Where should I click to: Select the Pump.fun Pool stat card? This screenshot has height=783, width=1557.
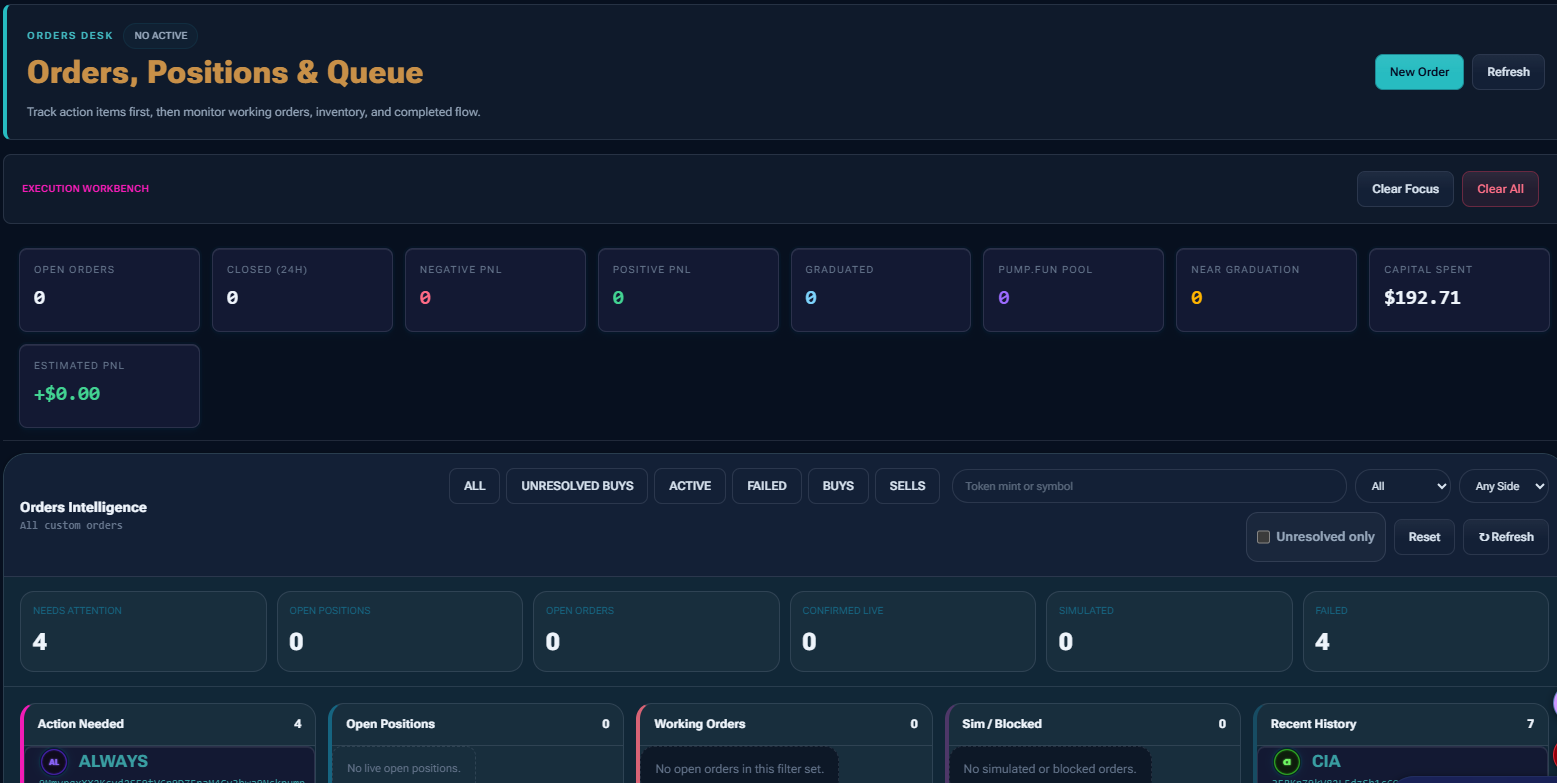pos(1074,290)
